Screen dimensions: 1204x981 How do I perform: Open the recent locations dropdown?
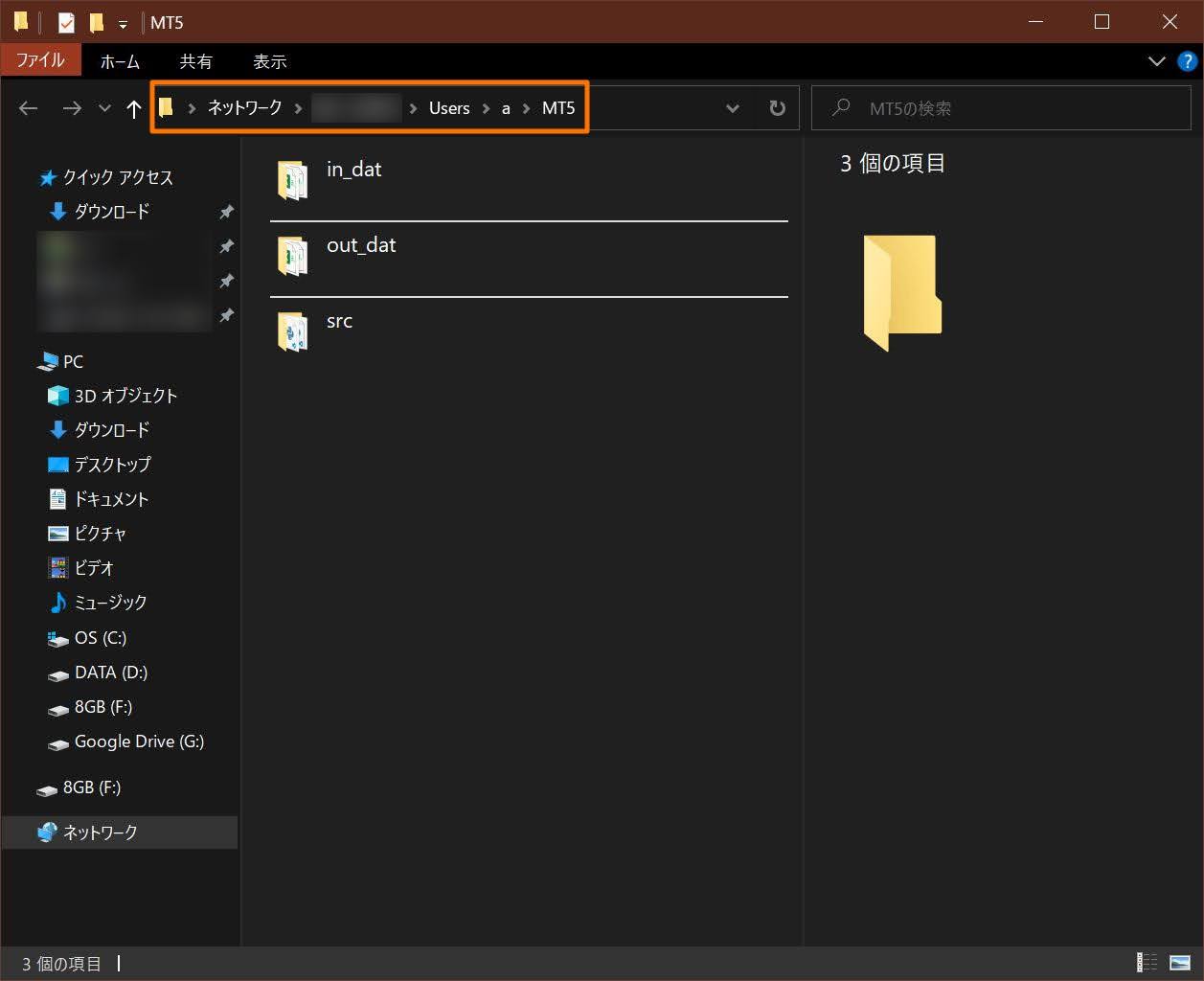(x=104, y=108)
